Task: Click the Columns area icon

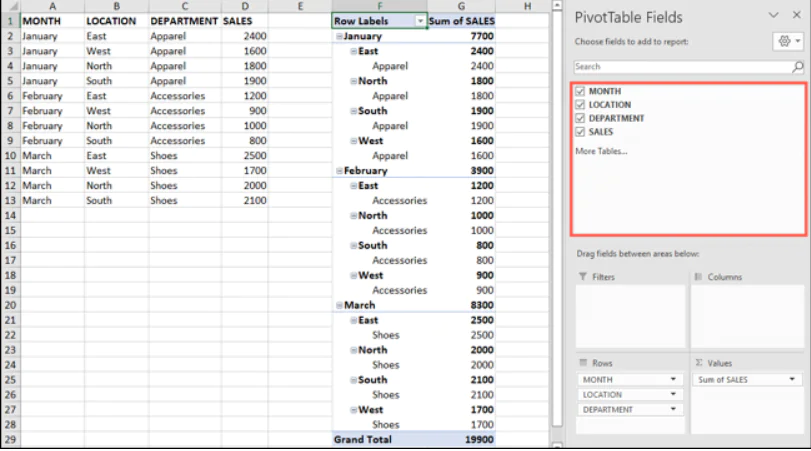Action: pyautogui.click(x=697, y=277)
